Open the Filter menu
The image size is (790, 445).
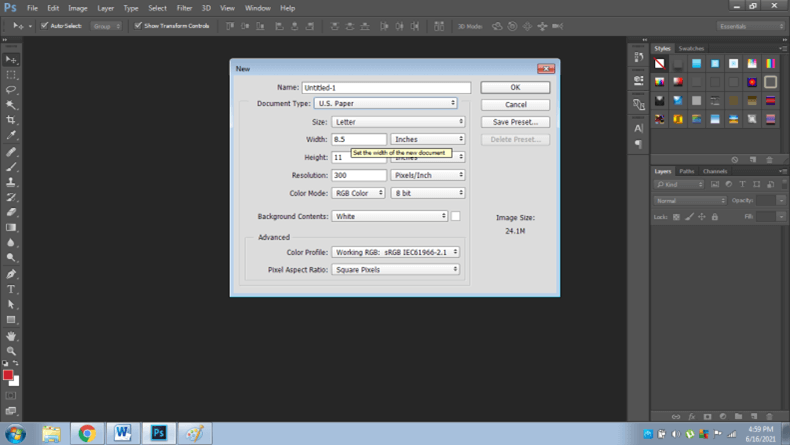(184, 8)
